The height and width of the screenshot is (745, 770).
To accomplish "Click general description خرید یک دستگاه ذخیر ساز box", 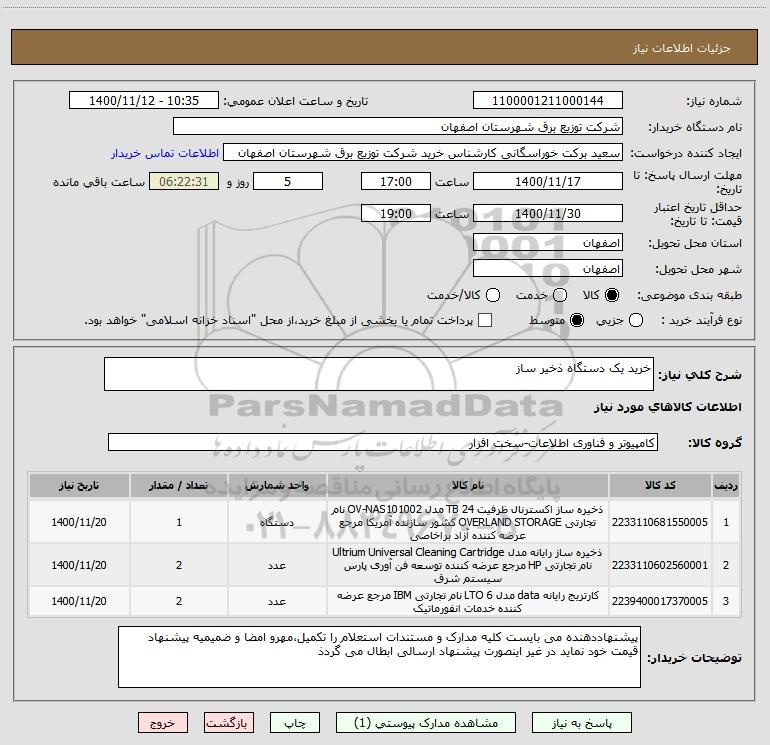I will coord(379,374).
